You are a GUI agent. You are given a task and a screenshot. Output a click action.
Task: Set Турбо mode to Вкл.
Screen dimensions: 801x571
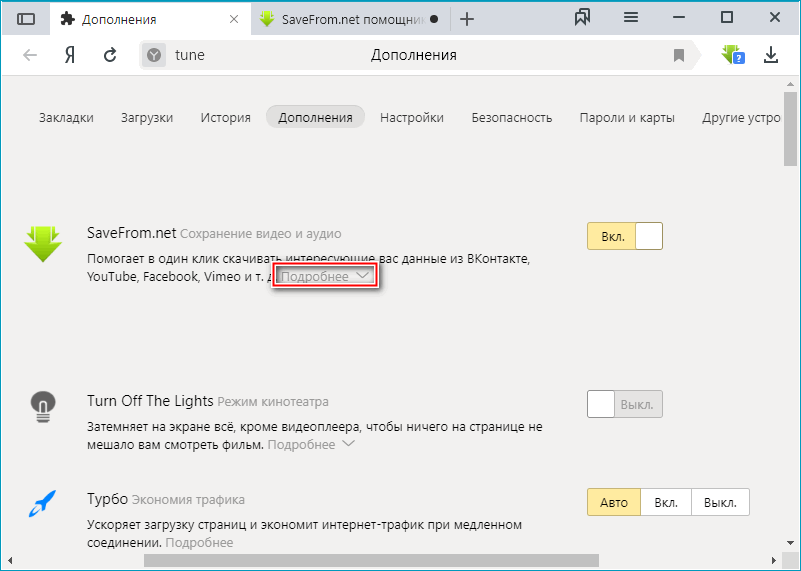pos(666,502)
